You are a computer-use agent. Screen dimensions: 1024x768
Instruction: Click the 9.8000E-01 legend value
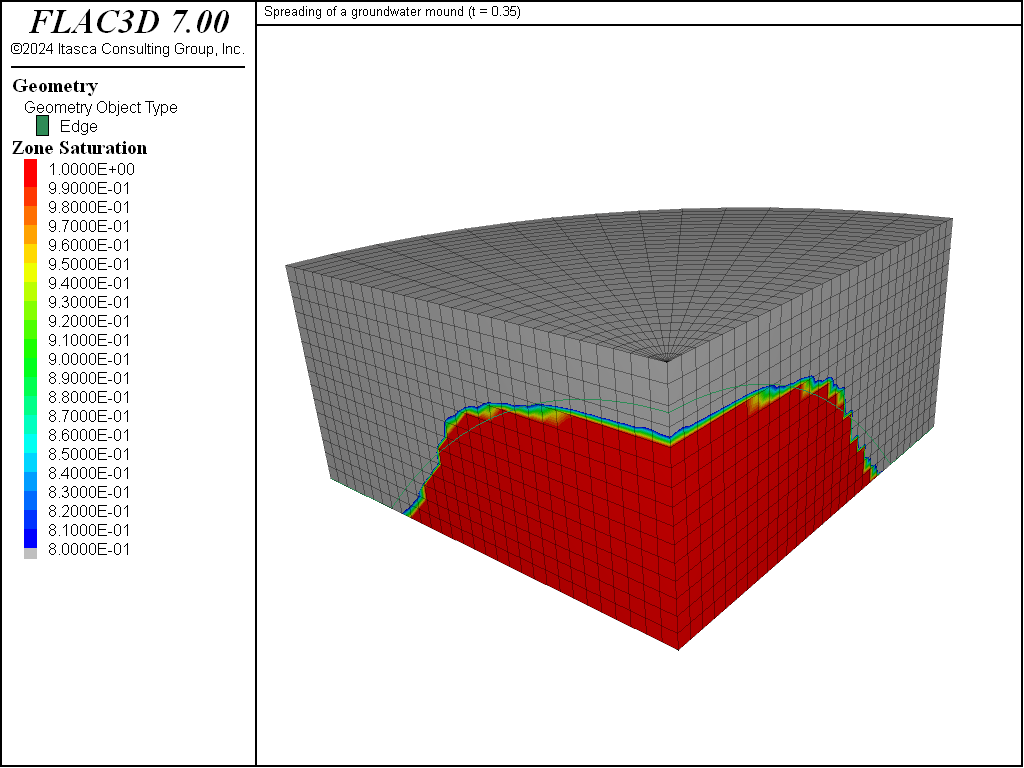pyautogui.click(x=89, y=207)
